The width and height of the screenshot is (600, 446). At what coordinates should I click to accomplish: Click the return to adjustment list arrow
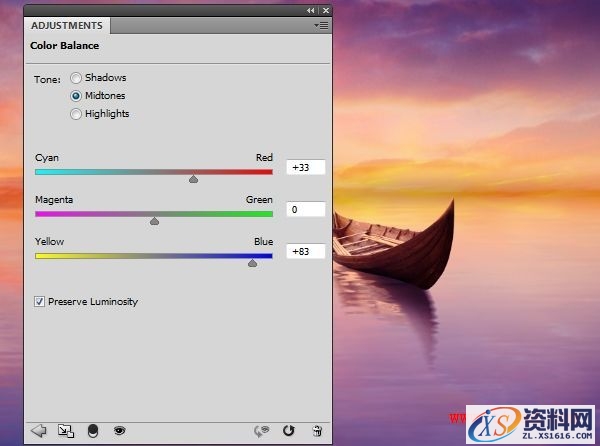pos(40,431)
